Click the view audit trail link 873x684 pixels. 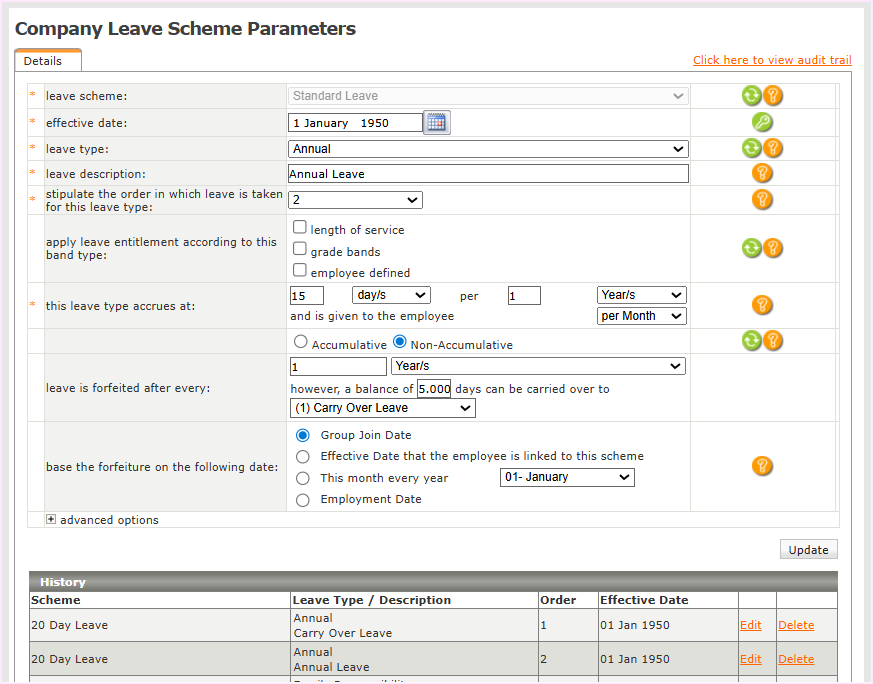pyautogui.click(x=772, y=60)
